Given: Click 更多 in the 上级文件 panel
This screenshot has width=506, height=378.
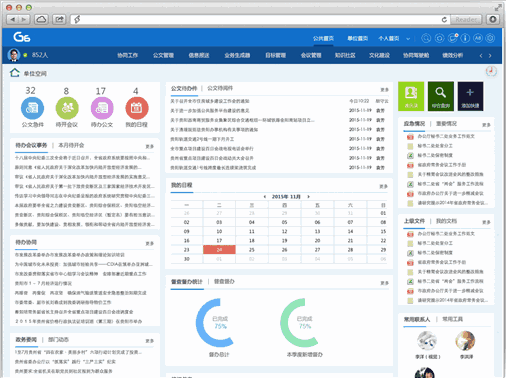Looking at the screenshot, I should 486,222.
